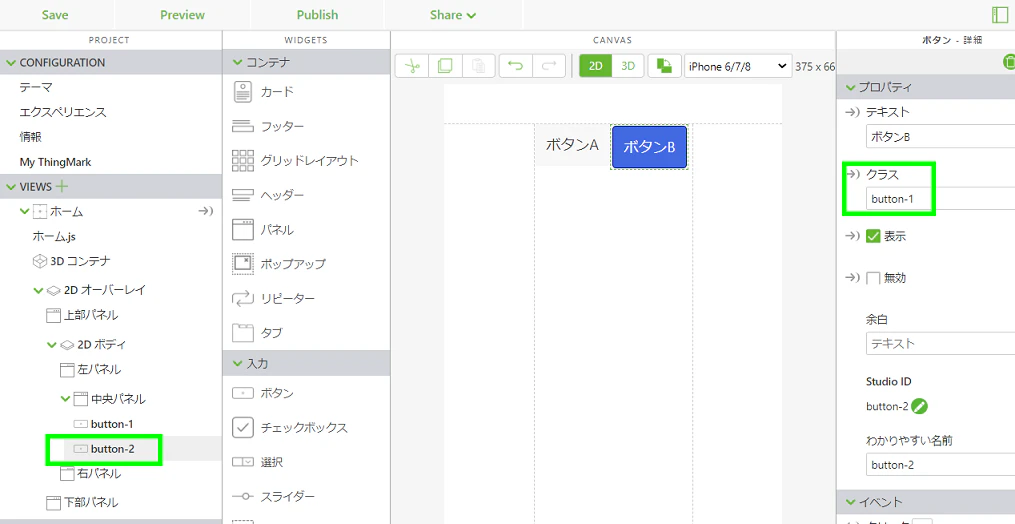This screenshot has height=524, width=1015.
Task: Edit Studio ID with the green pencil icon
Action: [919, 406]
